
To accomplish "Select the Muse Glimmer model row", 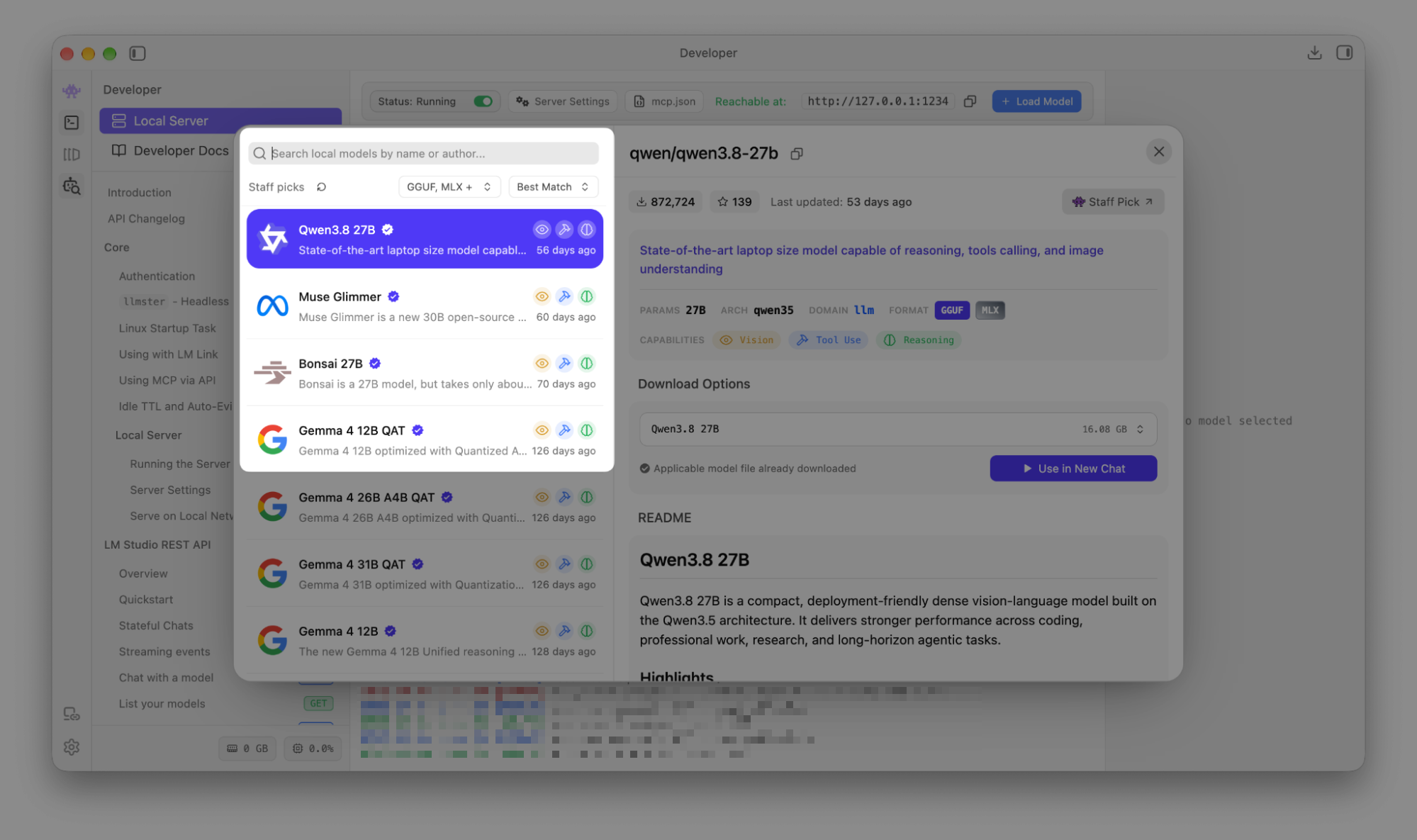I will pos(425,306).
